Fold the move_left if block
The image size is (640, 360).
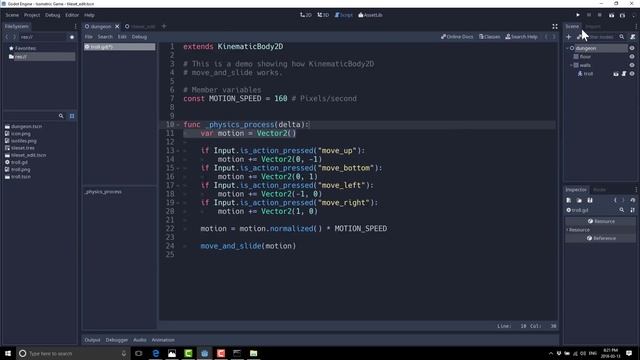(x=178, y=186)
